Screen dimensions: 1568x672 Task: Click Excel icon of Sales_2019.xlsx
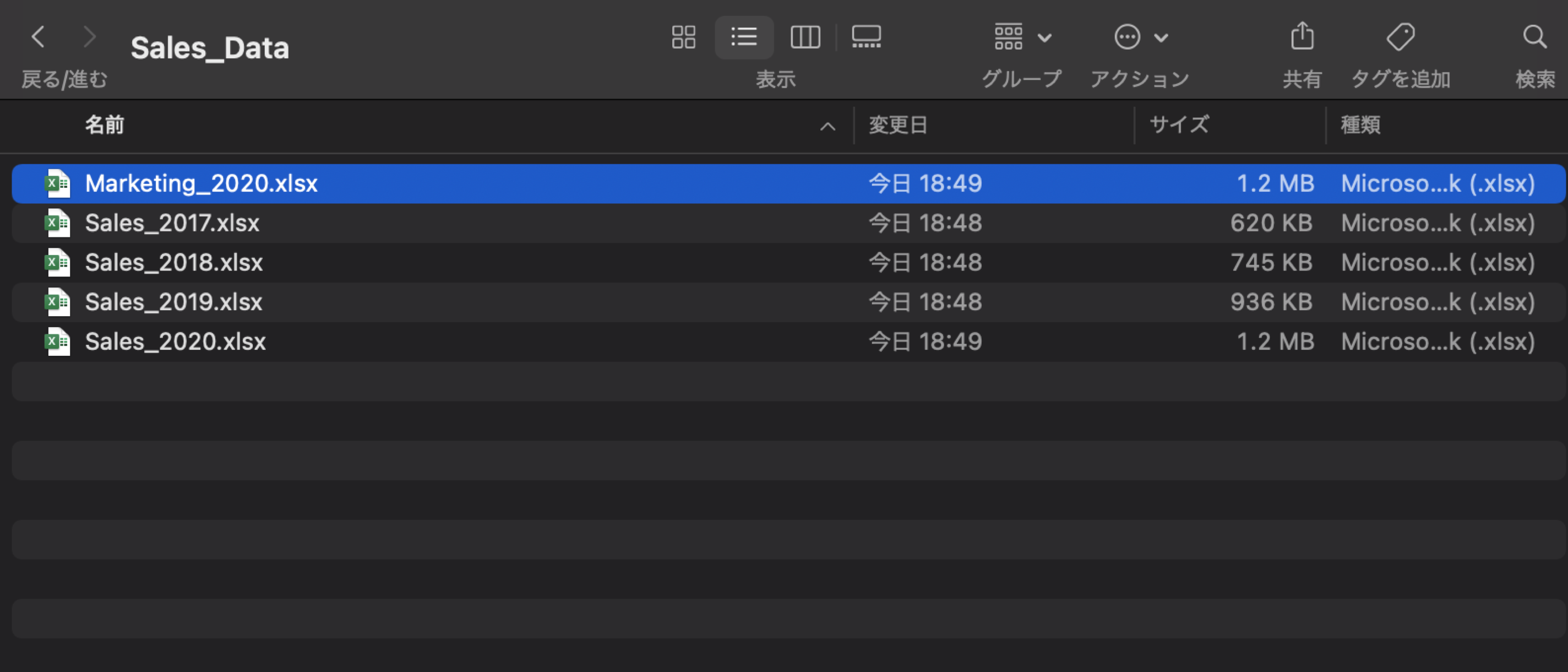[58, 302]
